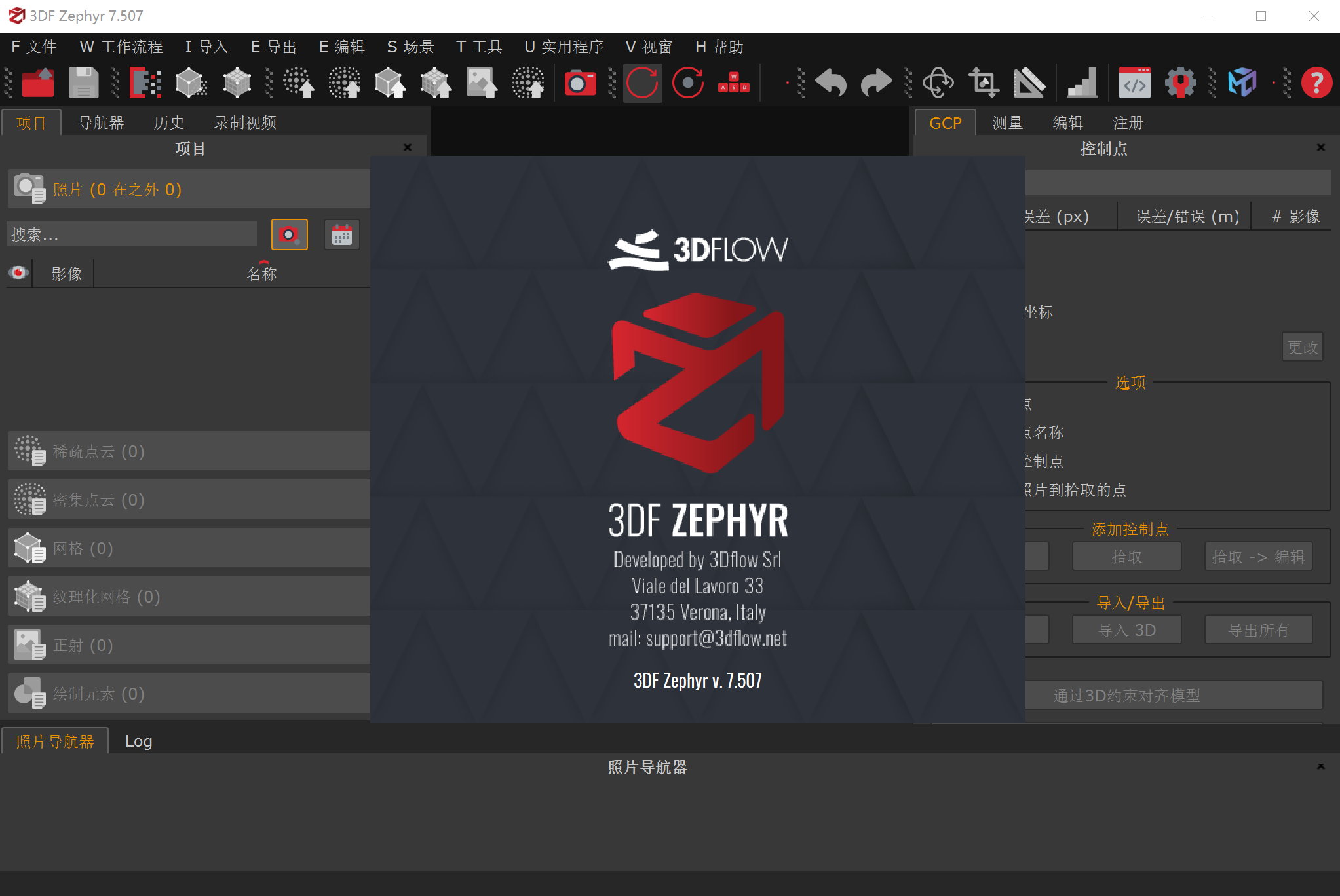
Task: Expand the 正射 (0) section
Action: [189, 644]
